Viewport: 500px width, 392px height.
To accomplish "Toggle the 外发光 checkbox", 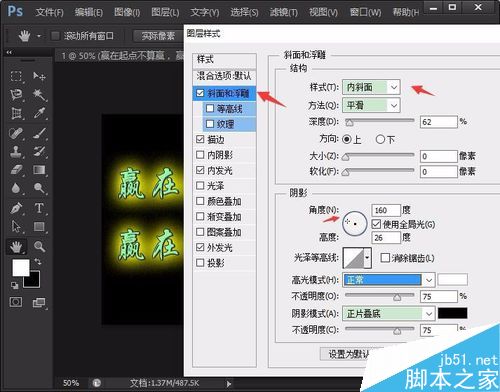I will coord(200,247).
